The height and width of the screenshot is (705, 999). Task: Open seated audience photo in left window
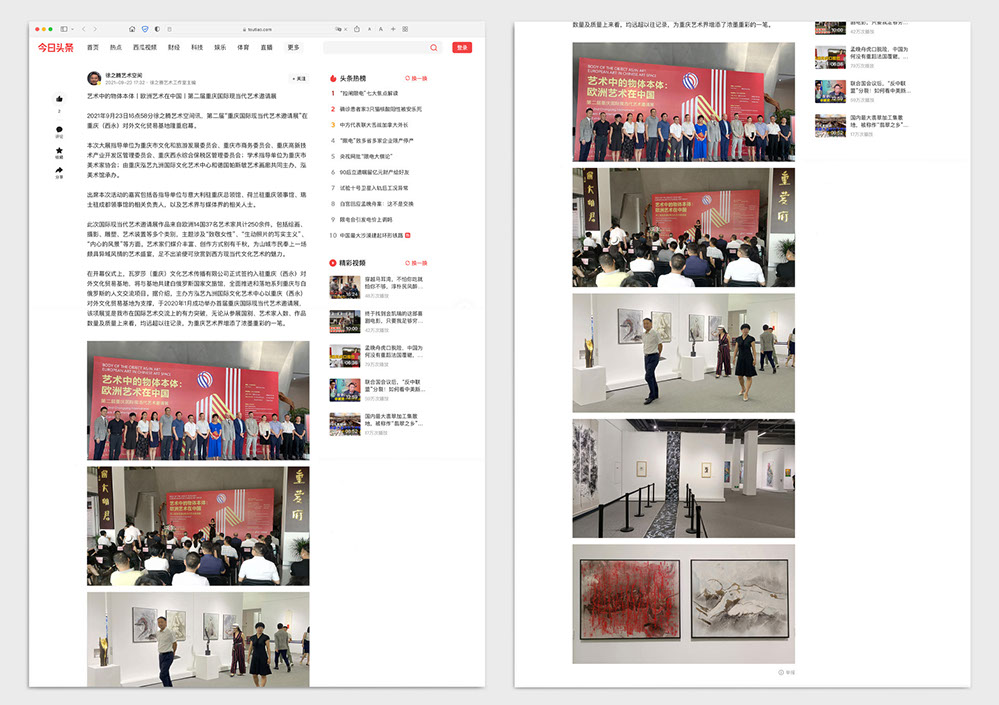[198, 526]
